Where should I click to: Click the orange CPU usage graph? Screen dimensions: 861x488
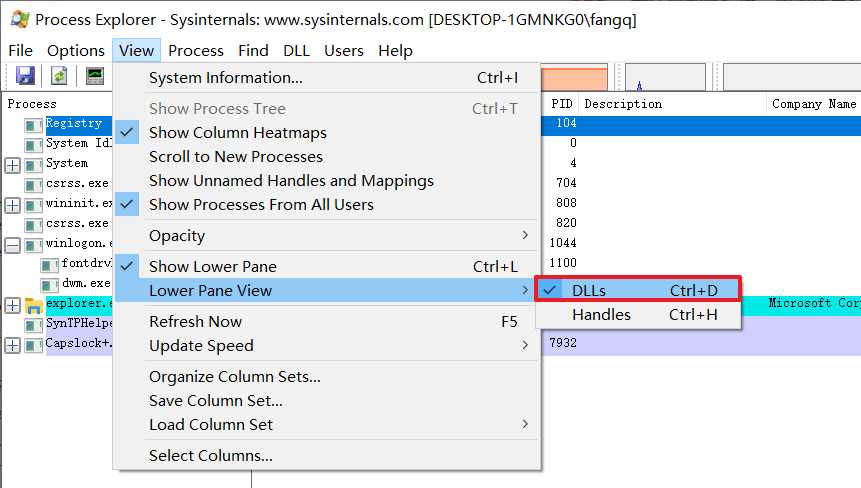pyautogui.click(x=574, y=77)
